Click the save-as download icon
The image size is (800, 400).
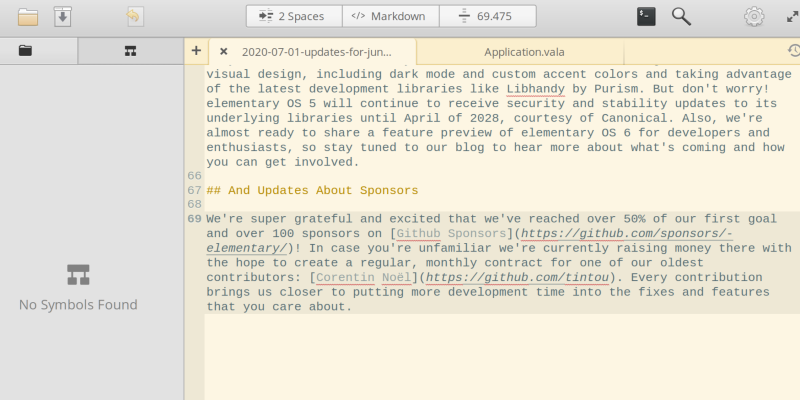(x=63, y=16)
